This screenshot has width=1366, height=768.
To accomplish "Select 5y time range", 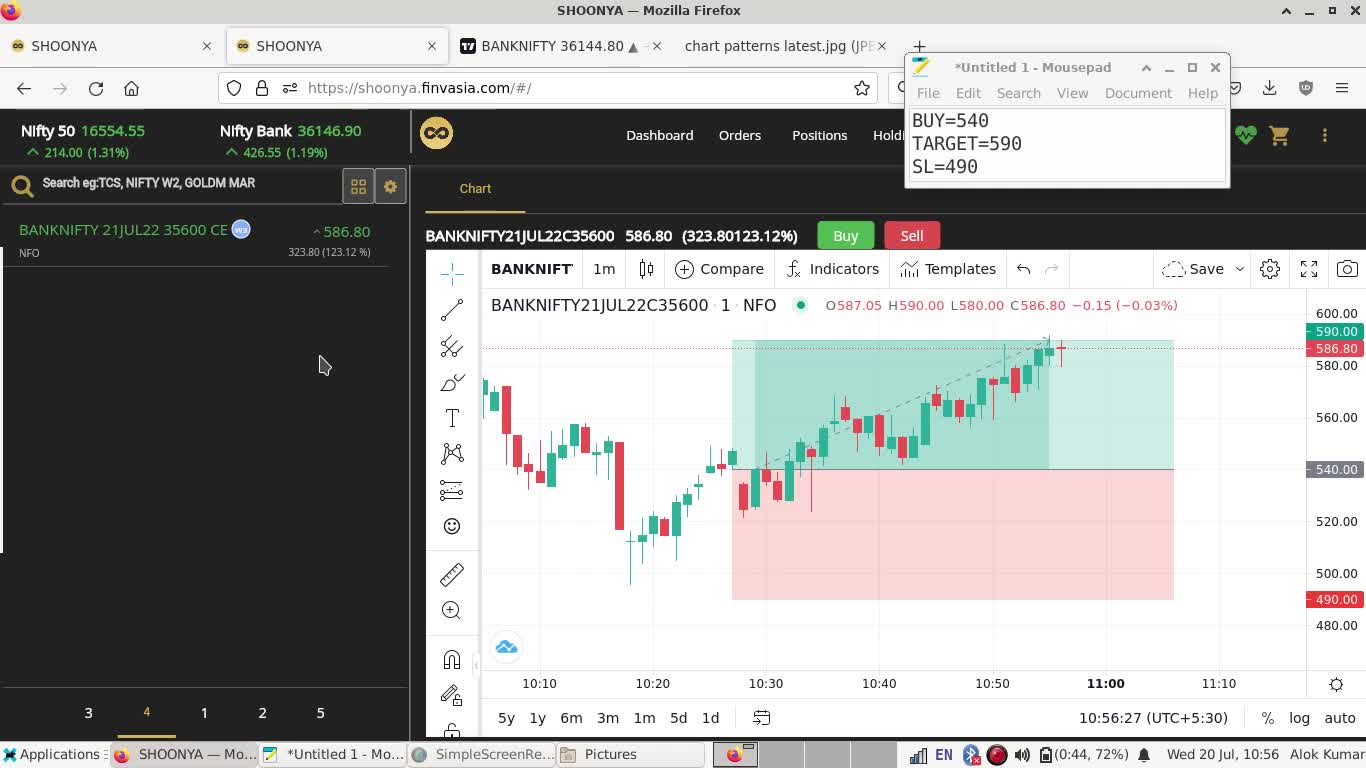I will pyautogui.click(x=506, y=718).
